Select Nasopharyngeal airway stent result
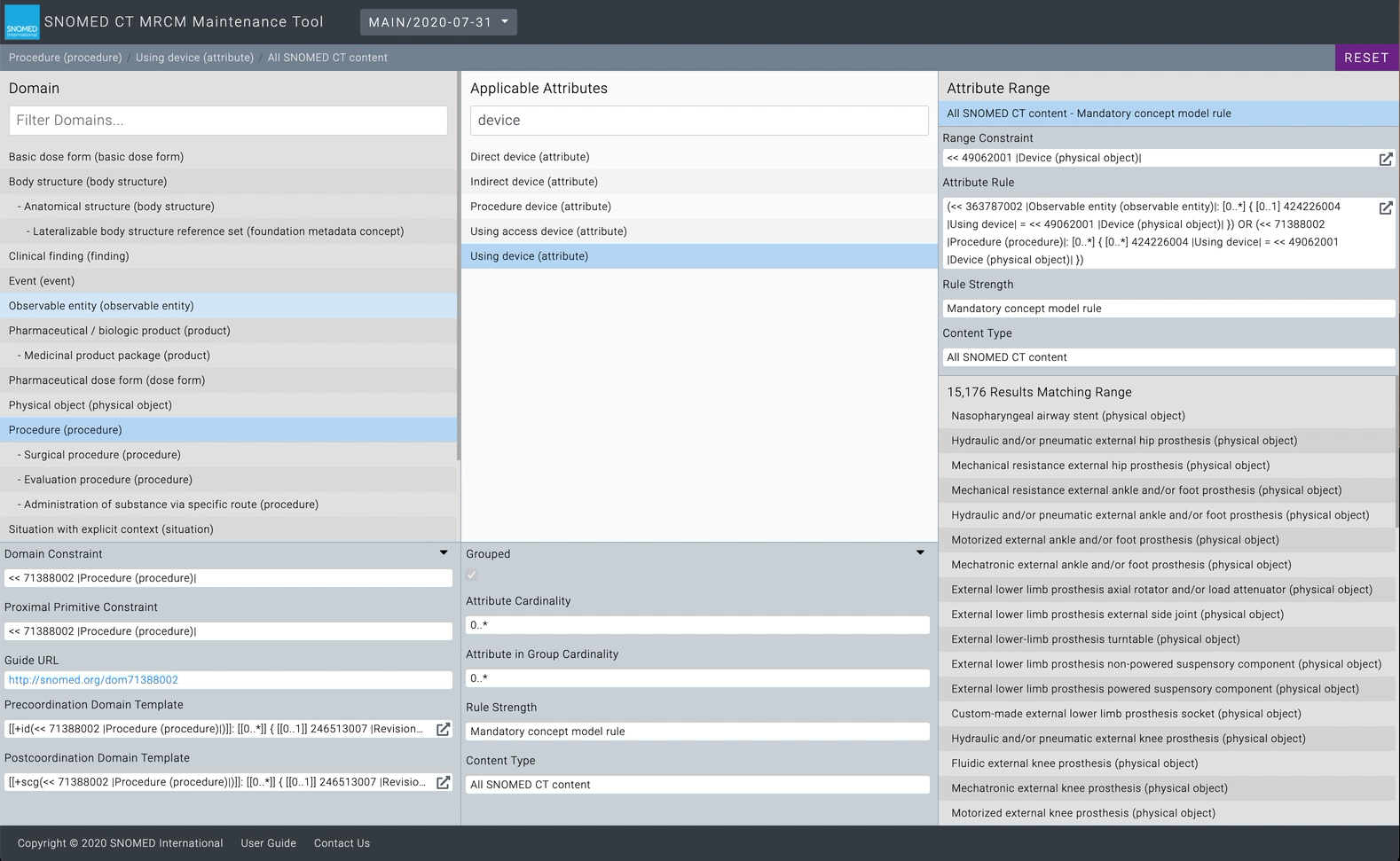This screenshot has height=861, width=1400. click(x=1167, y=416)
